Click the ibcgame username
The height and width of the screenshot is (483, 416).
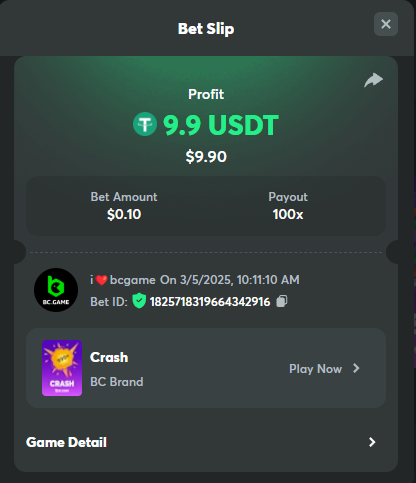click(123, 280)
